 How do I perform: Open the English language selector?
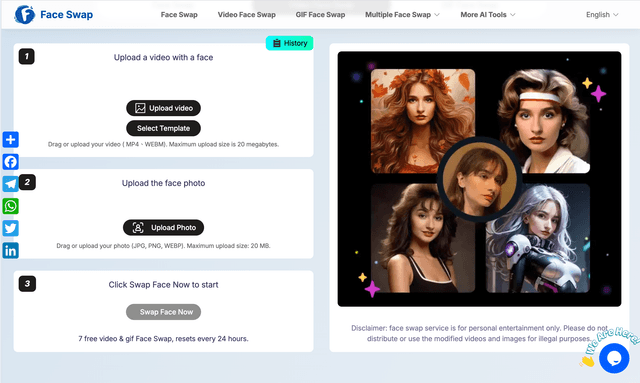click(602, 15)
